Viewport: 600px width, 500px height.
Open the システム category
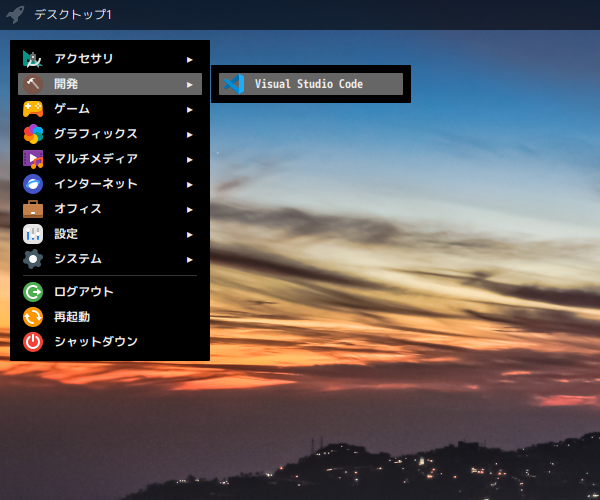click(x=110, y=259)
